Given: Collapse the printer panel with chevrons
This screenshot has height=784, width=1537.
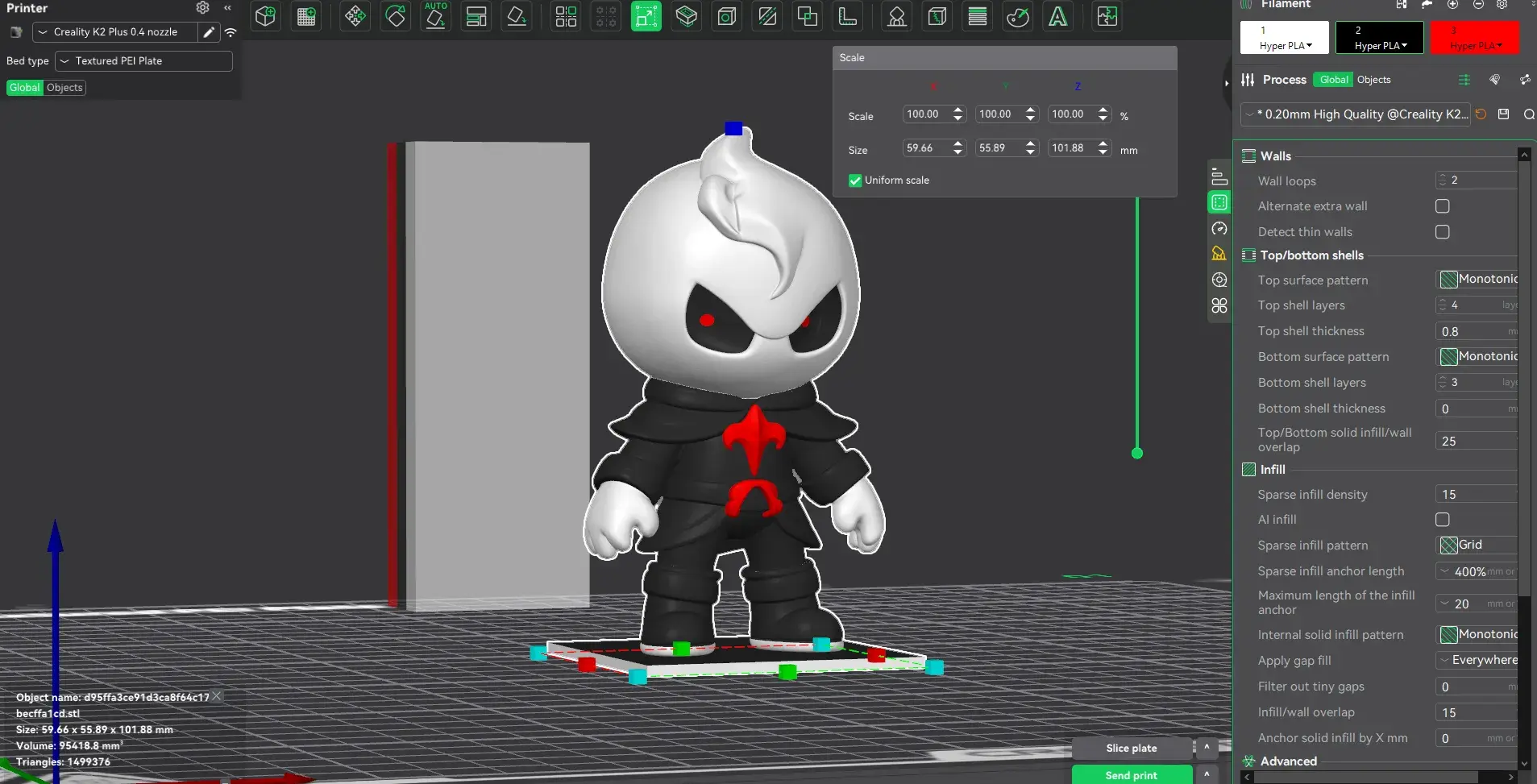Looking at the screenshot, I should [227, 8].
